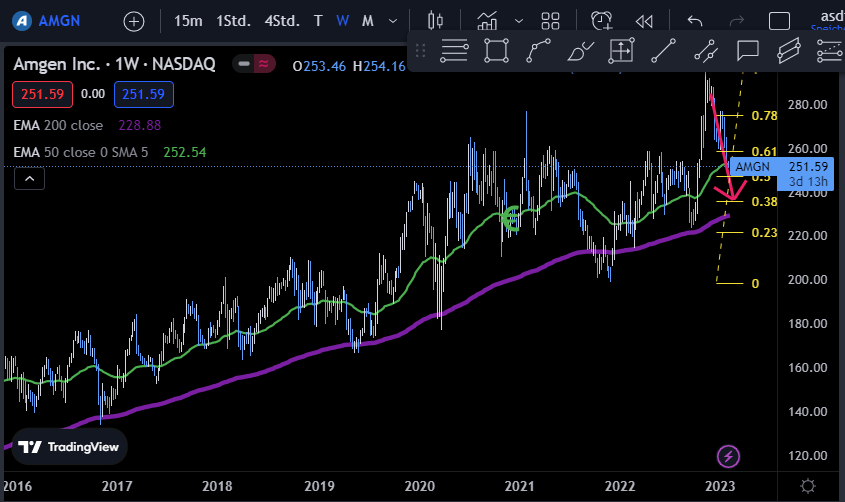Open indicator templates four-squares icon
Screen dimensions: 845x502
(x=550, y=21)
